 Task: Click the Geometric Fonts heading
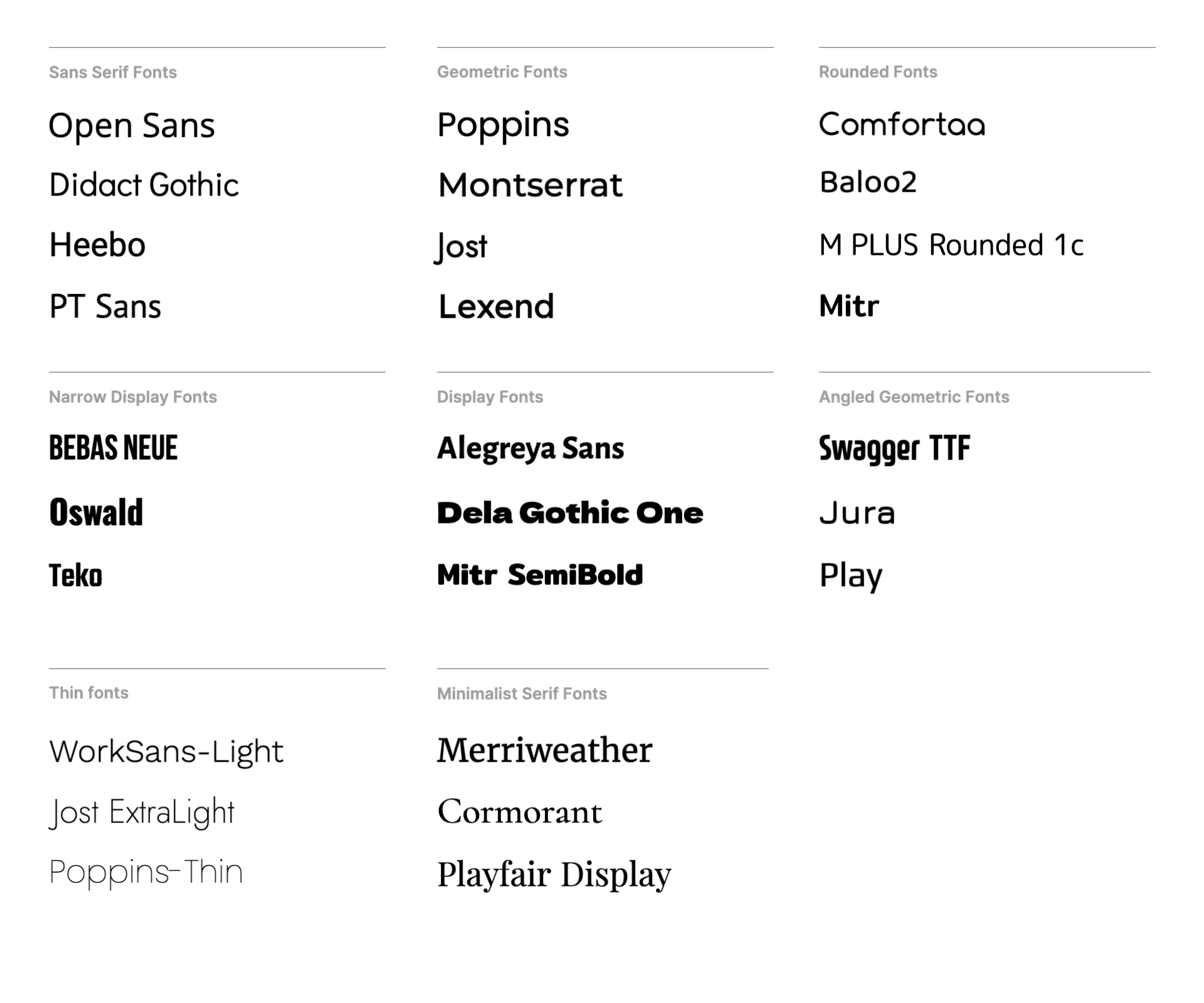(502, 72)
